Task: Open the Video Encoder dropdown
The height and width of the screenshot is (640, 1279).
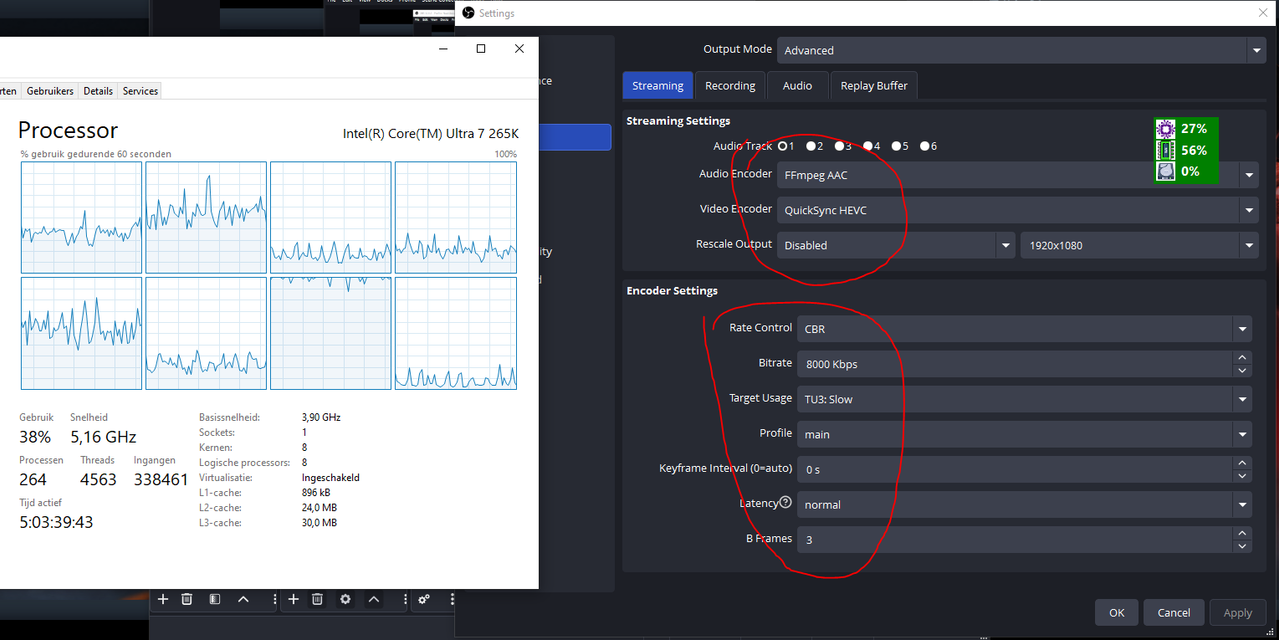Action: click(x=1017, y=210)
